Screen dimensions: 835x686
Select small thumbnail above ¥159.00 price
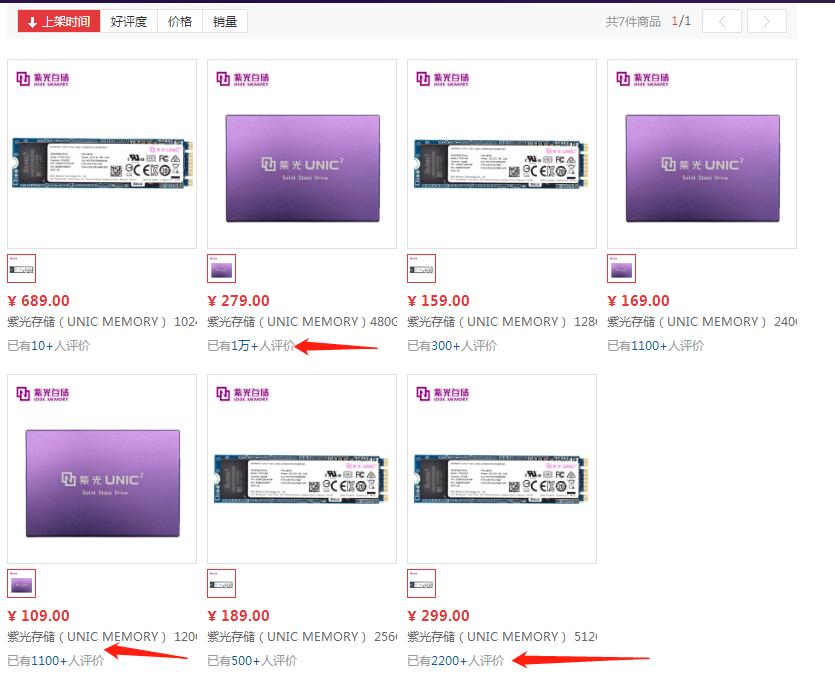coord(422,268)
